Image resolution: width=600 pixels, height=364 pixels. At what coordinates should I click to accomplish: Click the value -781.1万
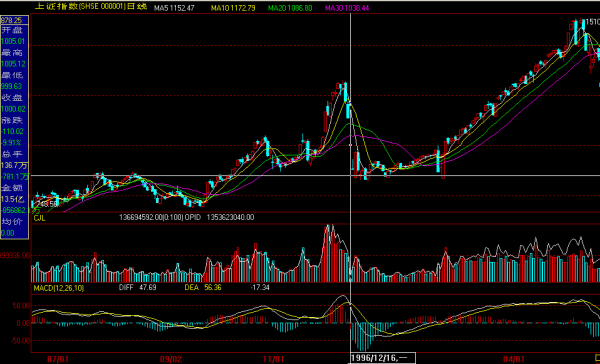point(15,177)
